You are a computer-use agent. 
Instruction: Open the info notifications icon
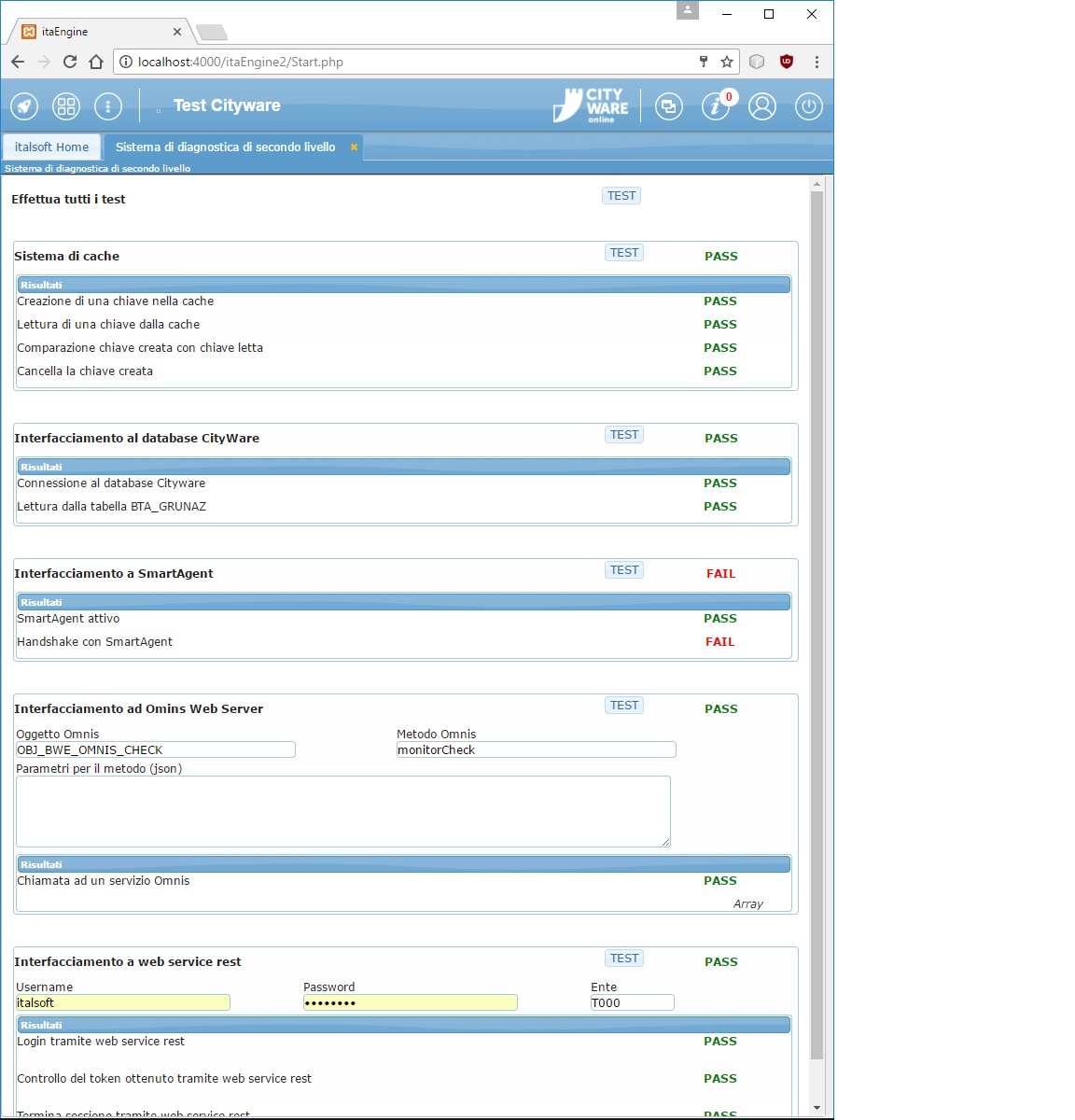[716, 106]
